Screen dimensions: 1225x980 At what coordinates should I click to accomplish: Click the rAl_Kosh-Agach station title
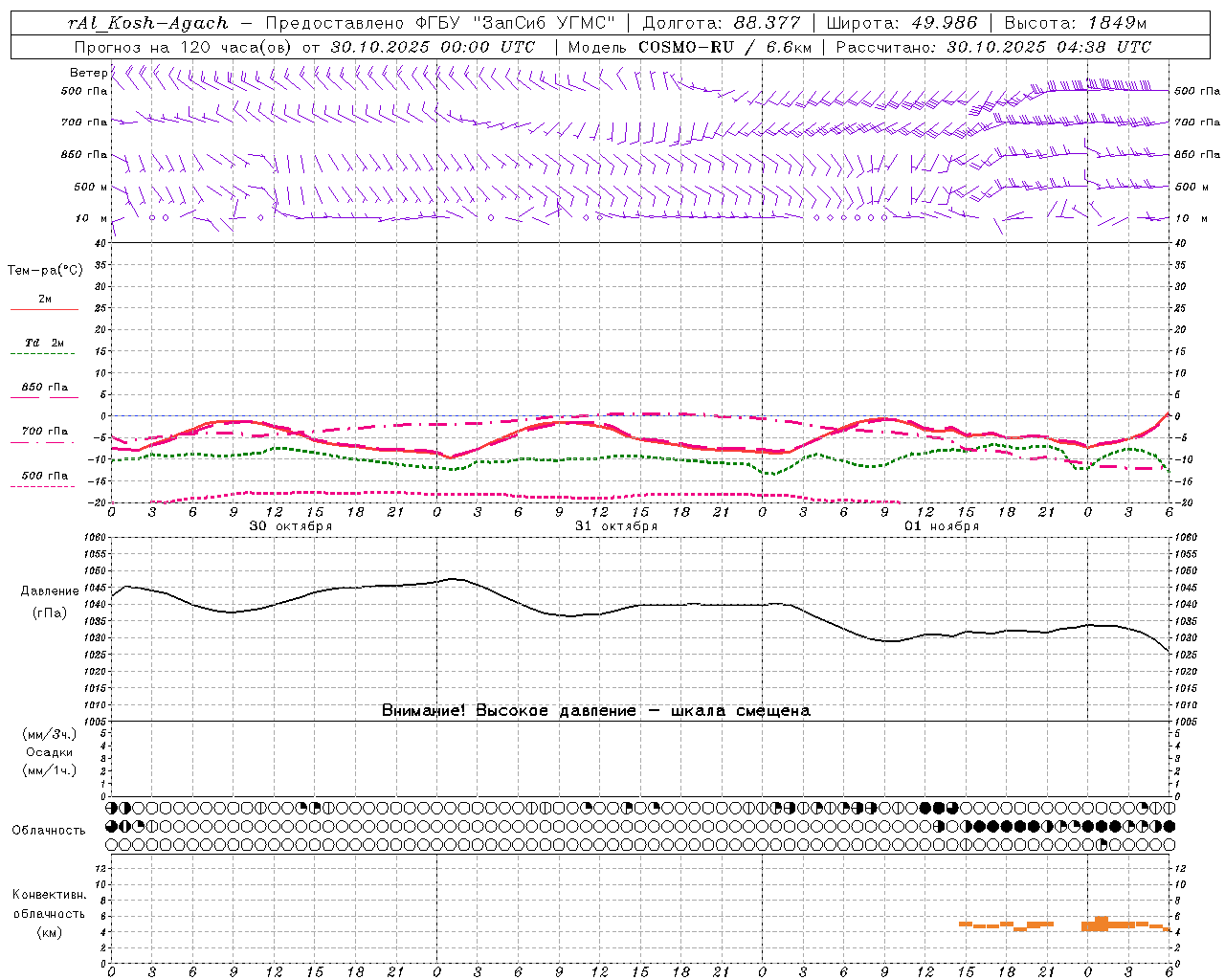[x=148, y=23]
